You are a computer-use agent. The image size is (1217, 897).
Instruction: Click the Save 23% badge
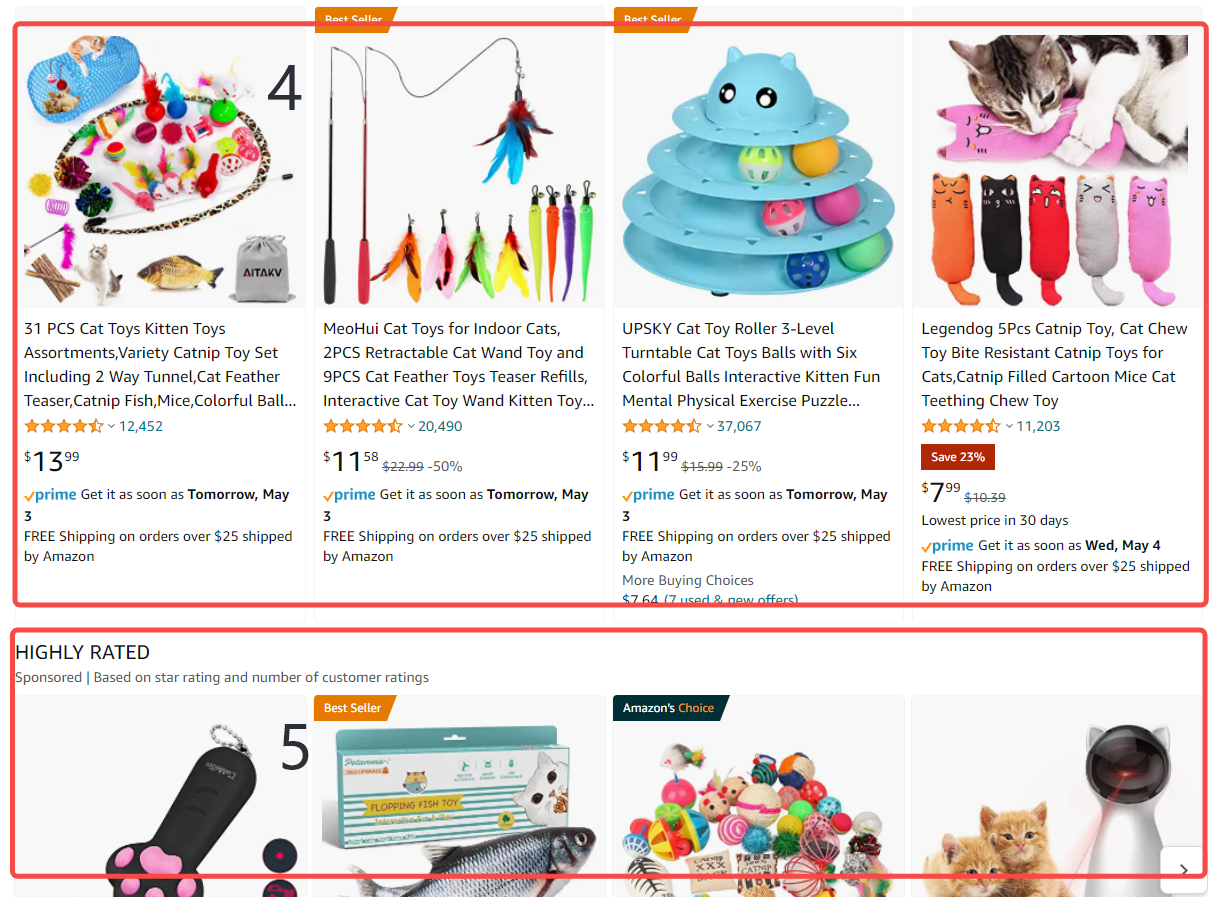point(958,457)
